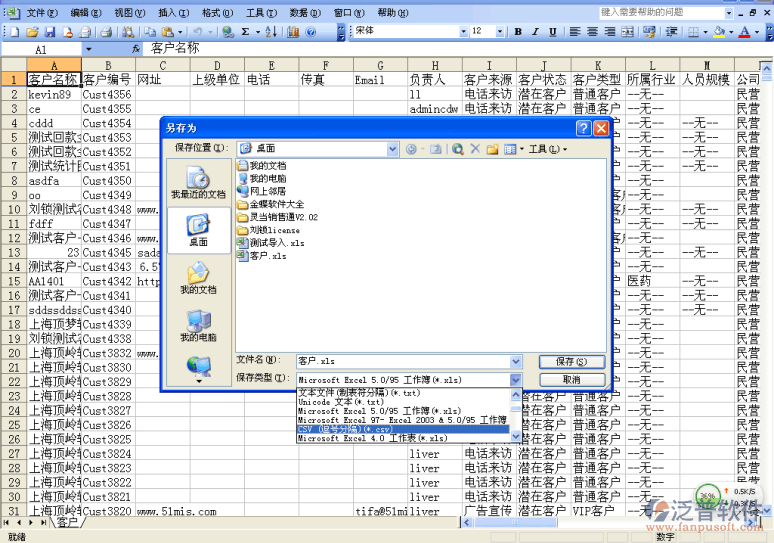Open My Recent Documents (我最近的文档) location

click(x=198, y=181)
